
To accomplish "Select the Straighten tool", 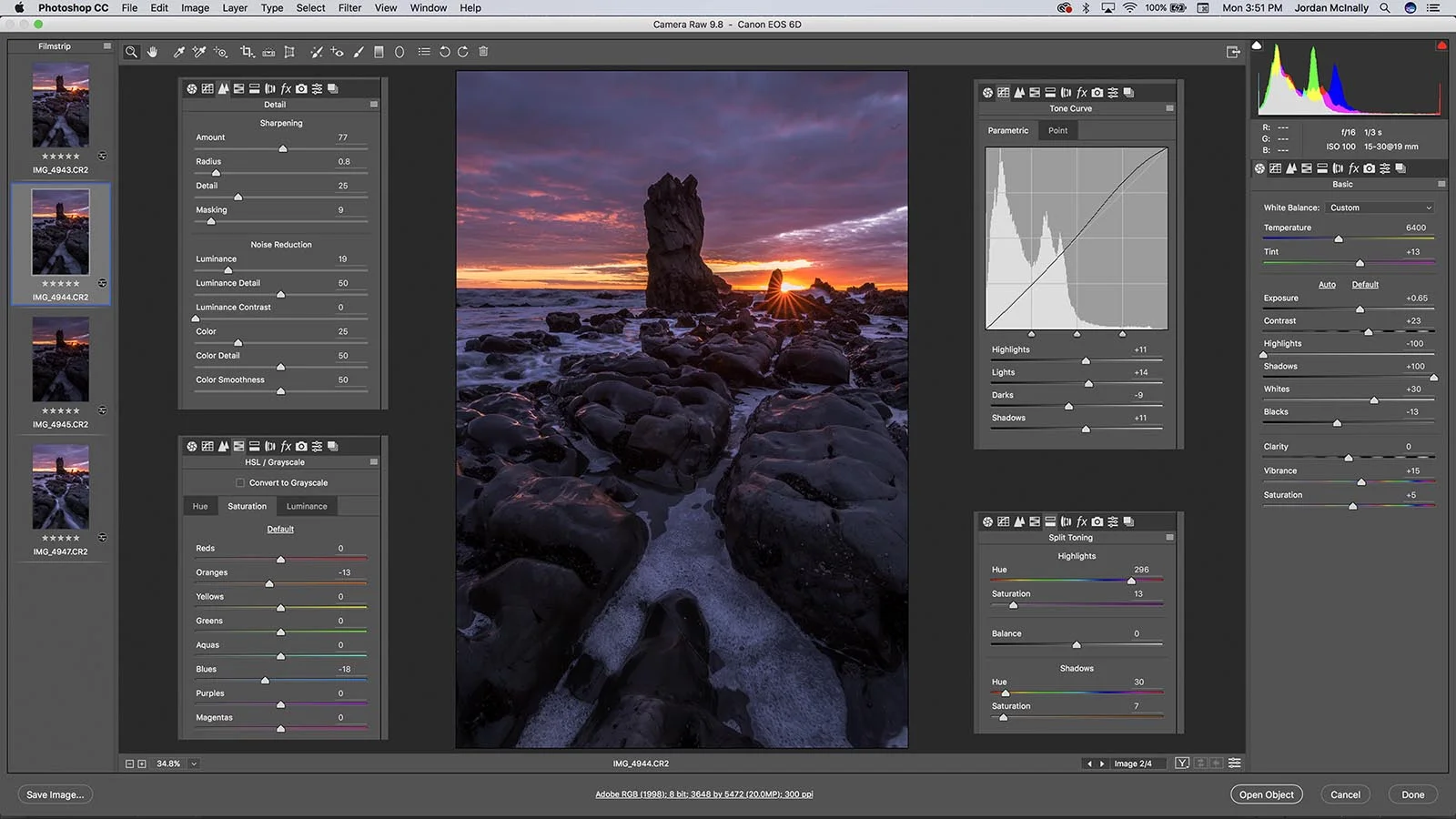I will [268, 52].
